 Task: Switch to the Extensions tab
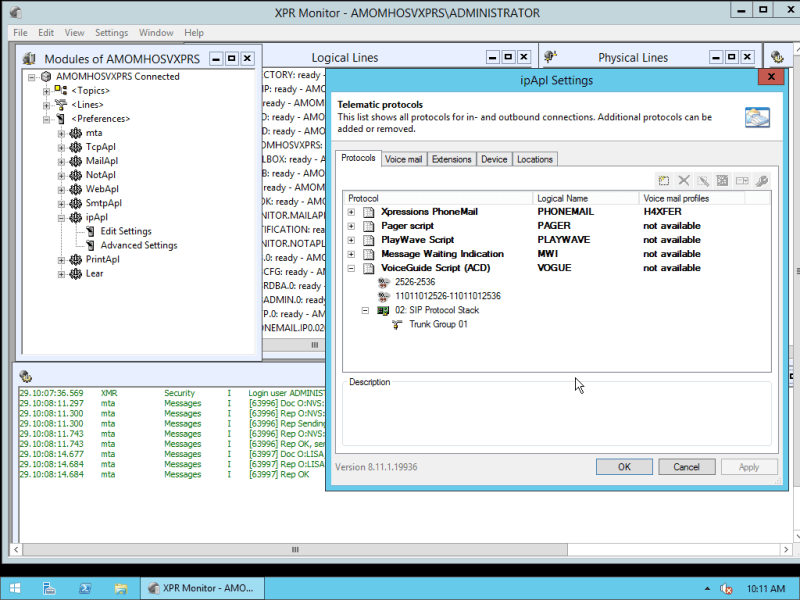tap(452, 159)
